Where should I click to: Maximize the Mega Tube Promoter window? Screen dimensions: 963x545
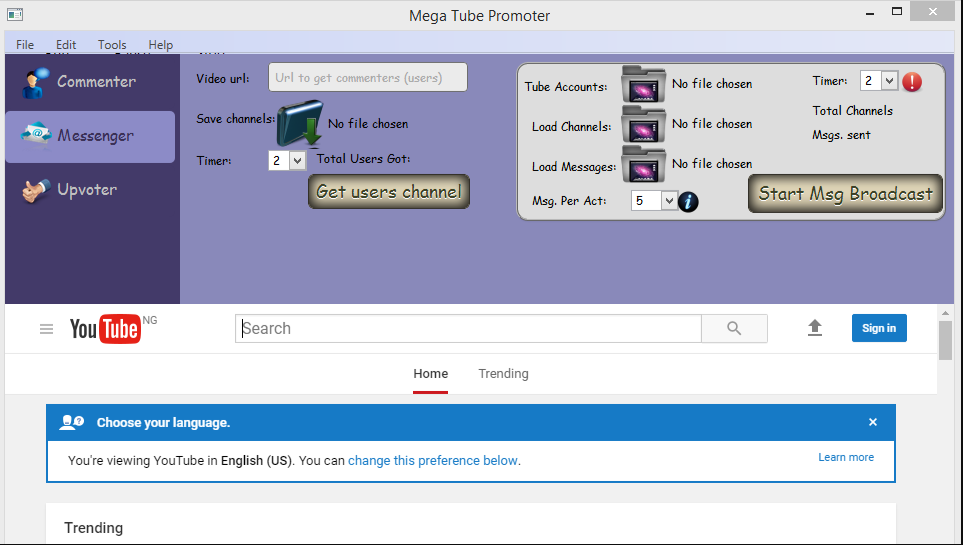[897, 11]
